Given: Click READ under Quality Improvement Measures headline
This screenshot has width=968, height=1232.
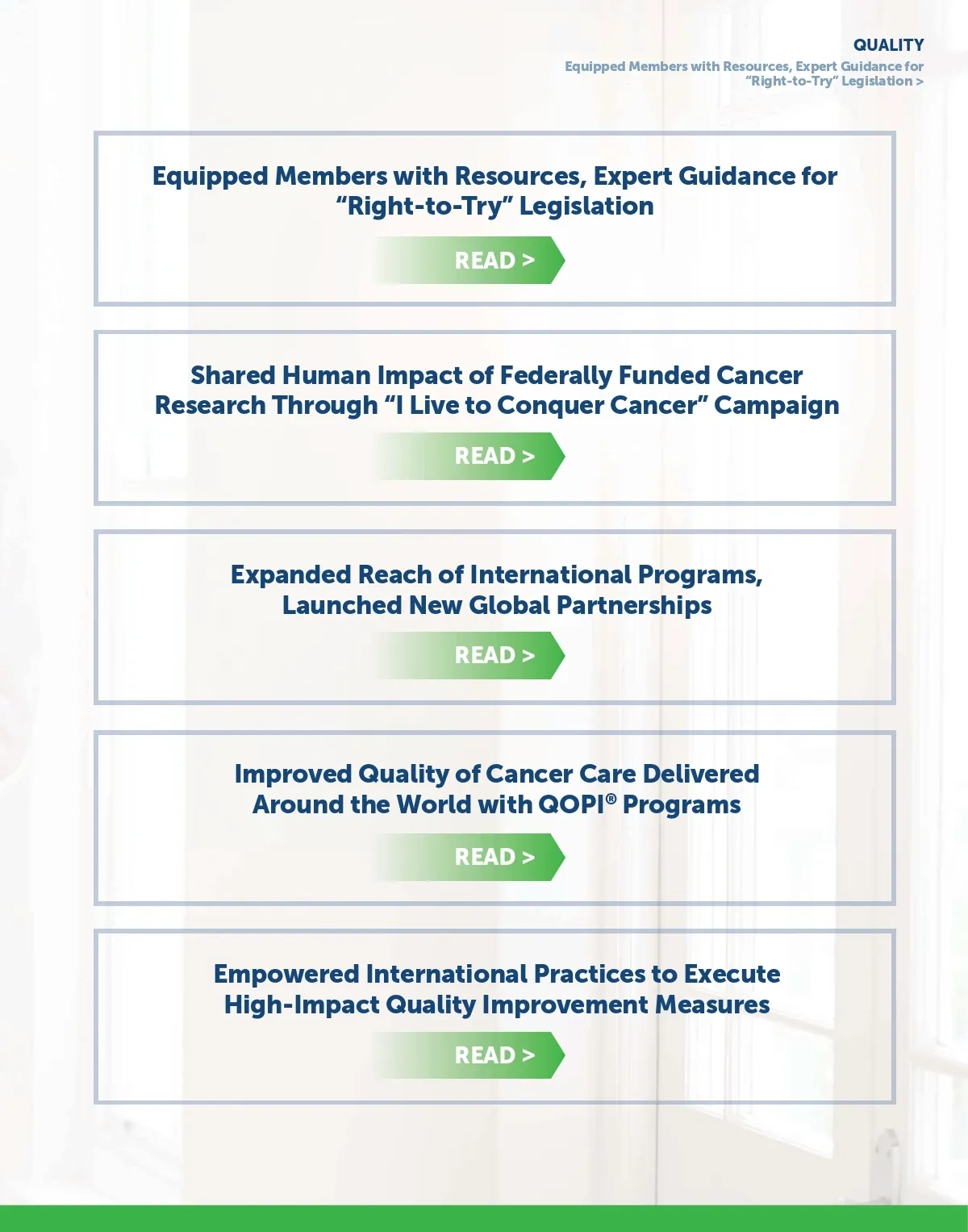Looking at the screenshot, I should (484, 1055).
